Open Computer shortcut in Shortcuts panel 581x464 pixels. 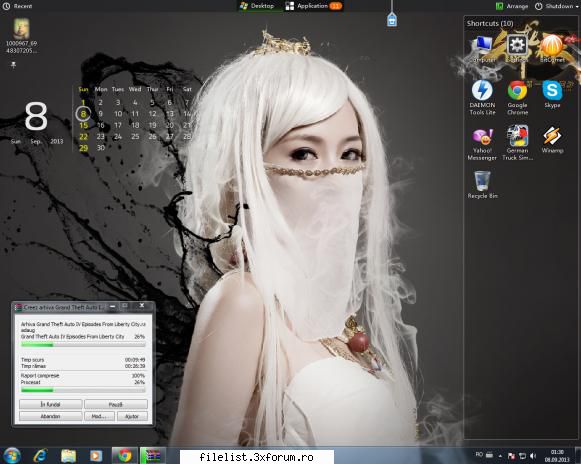click(482, 49)
